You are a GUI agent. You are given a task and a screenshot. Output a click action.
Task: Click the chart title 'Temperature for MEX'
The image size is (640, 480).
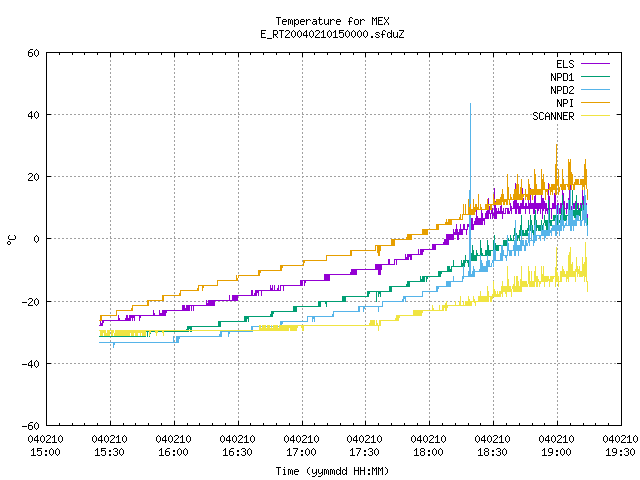[332, 21]
